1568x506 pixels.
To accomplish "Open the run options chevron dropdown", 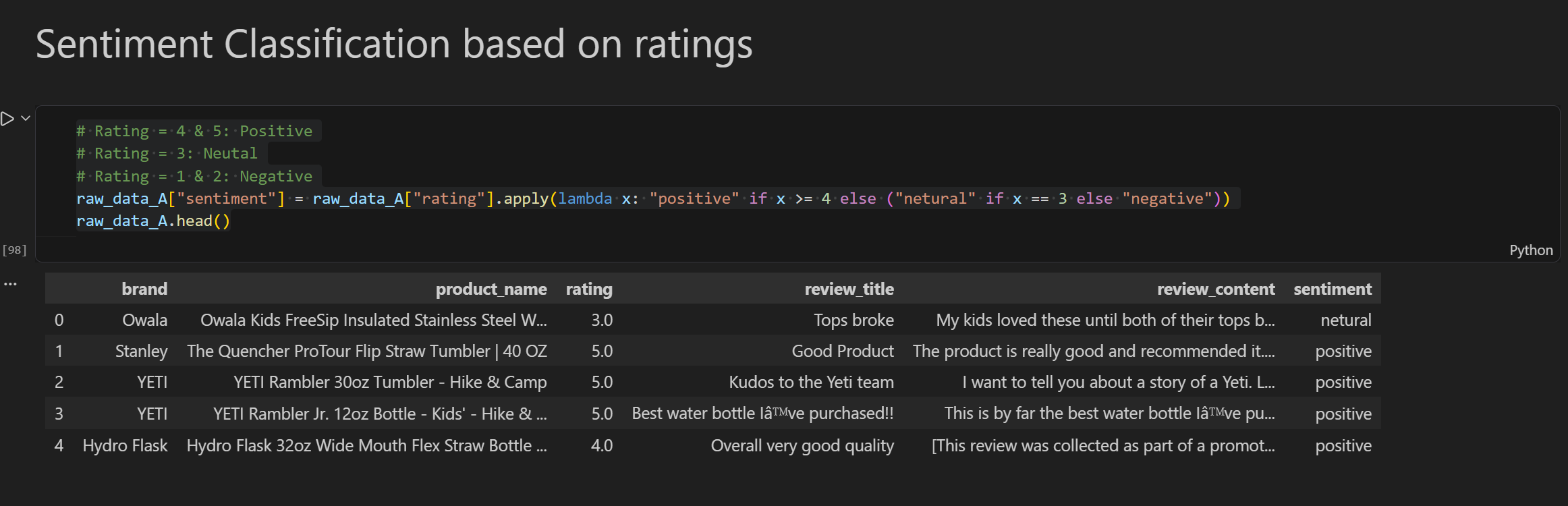I will coord(26,118).
